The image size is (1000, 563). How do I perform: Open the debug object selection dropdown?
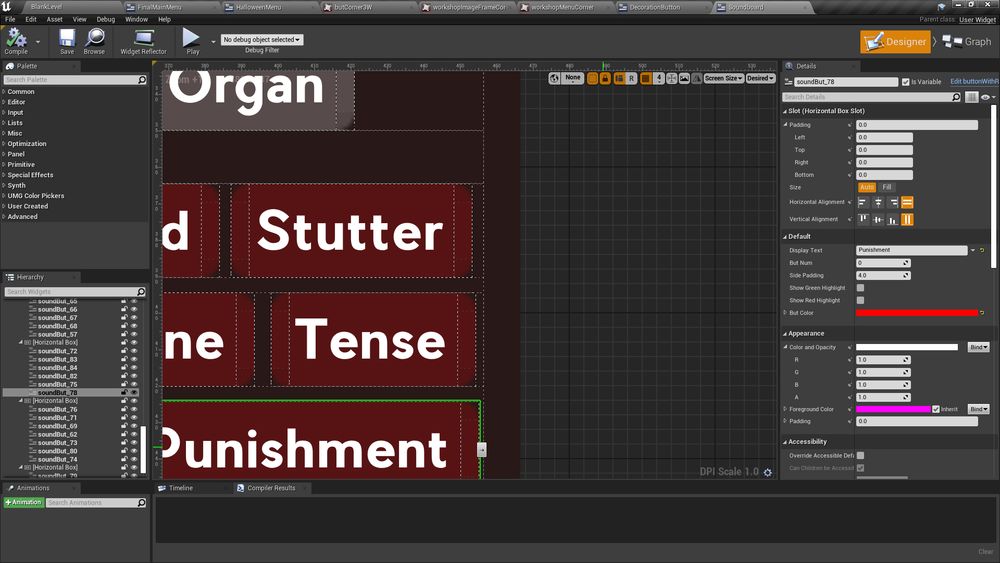[x=261, y=40]
